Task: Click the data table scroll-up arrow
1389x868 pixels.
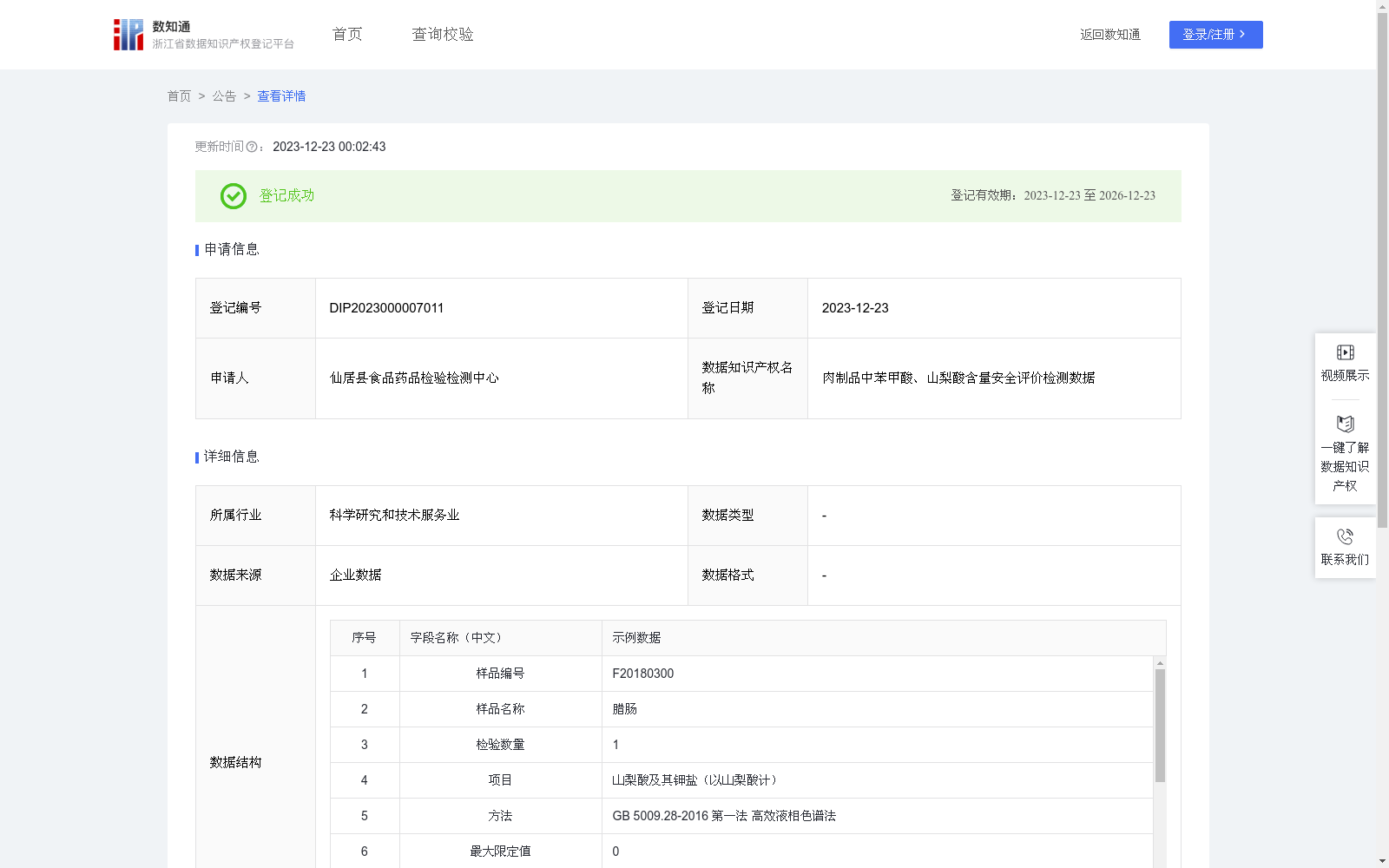Action: click(1160, 663)
